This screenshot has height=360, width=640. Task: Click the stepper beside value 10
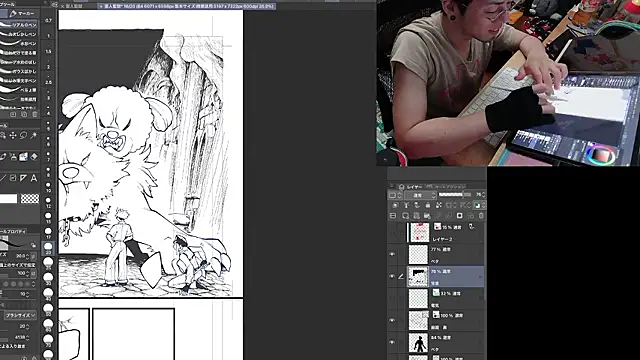coord(28,294)
